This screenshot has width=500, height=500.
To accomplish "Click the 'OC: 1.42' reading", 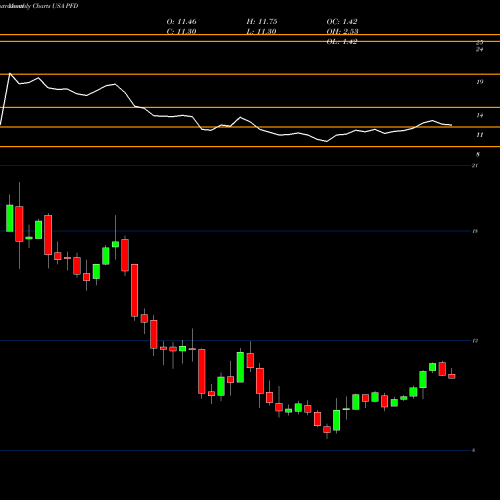I will 342,22.
